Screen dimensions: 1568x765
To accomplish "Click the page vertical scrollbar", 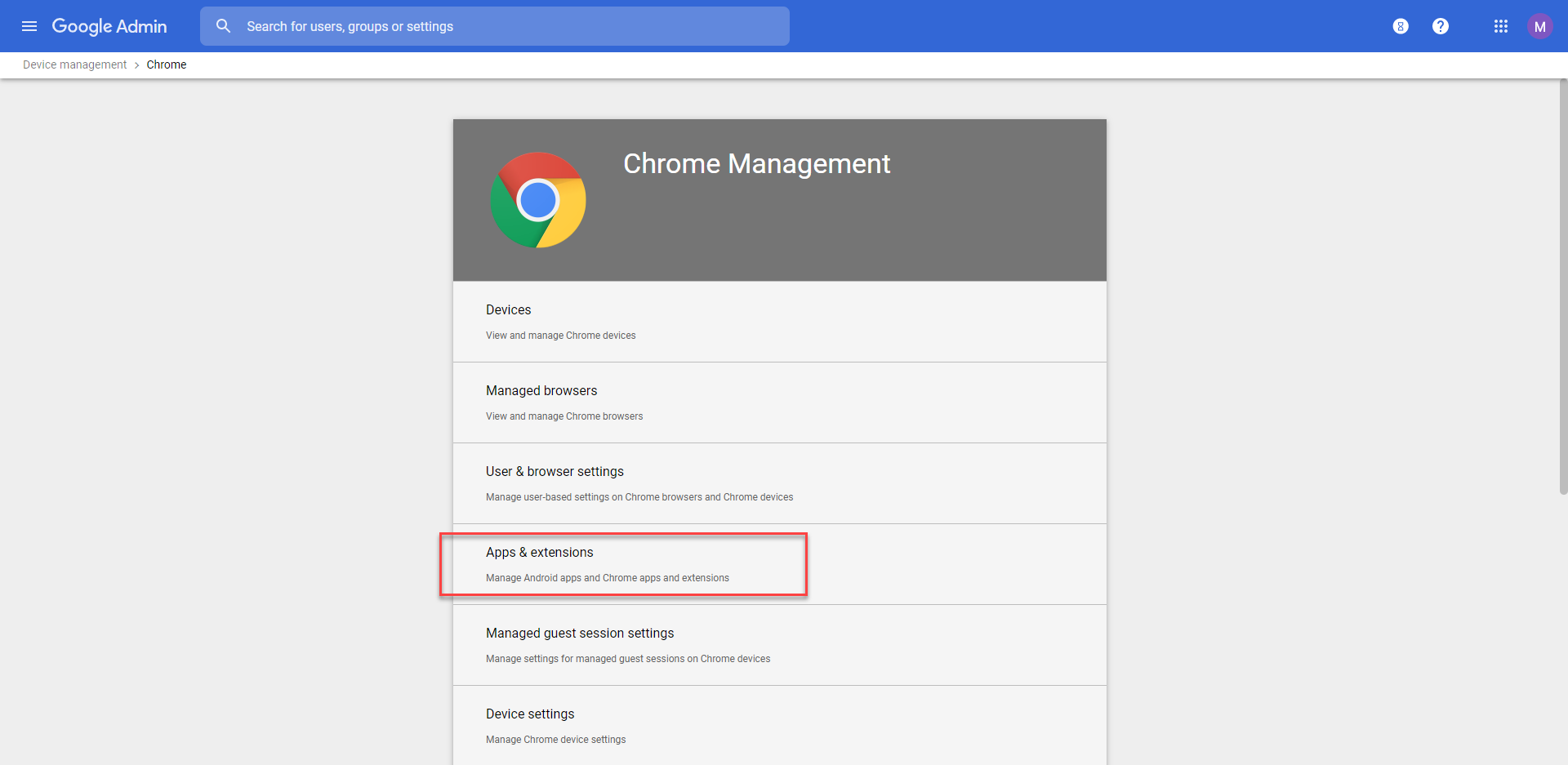I will tap(1563, 286).
